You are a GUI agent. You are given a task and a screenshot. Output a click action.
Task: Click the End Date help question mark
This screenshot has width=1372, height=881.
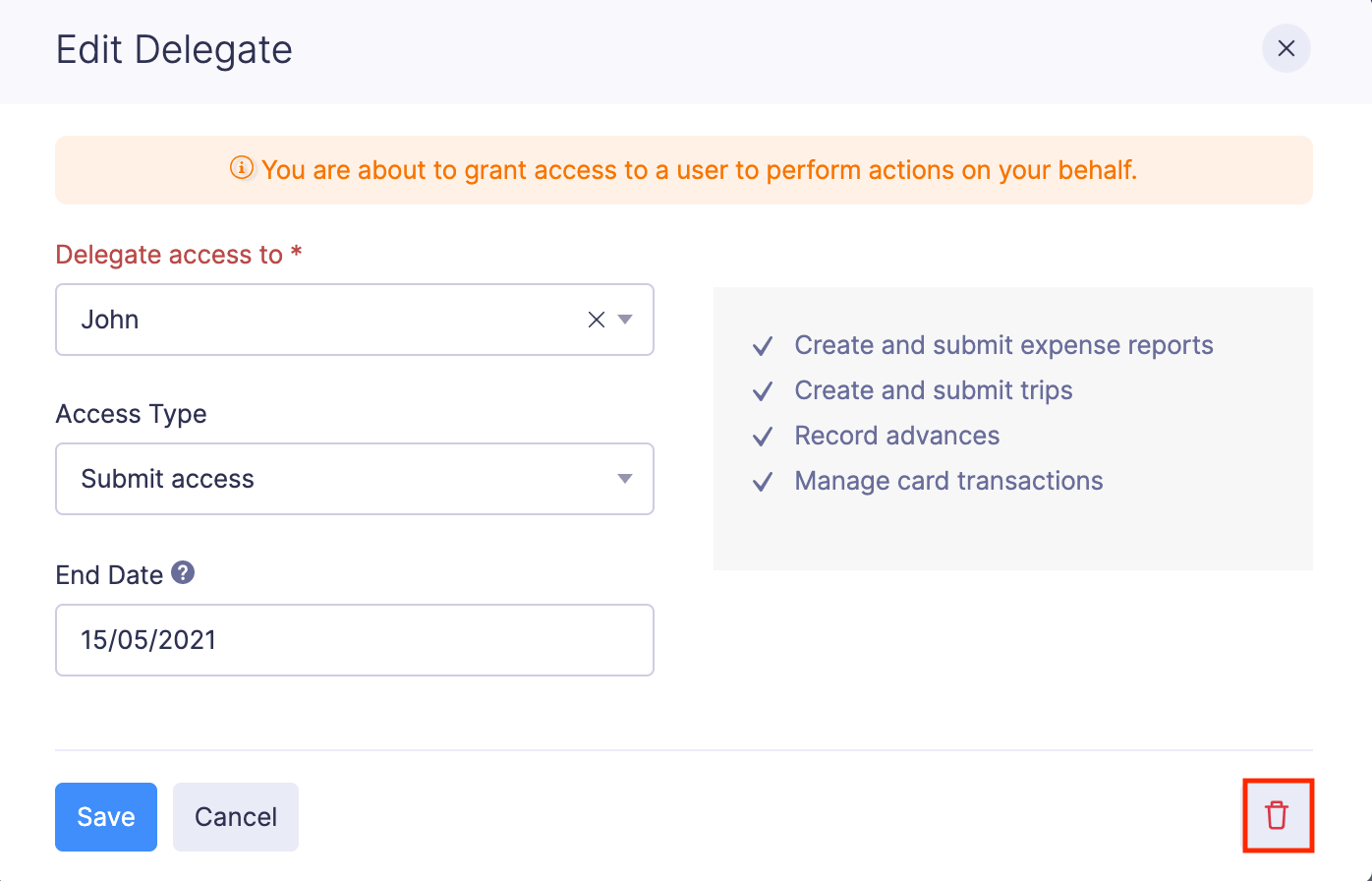[183, 572]
